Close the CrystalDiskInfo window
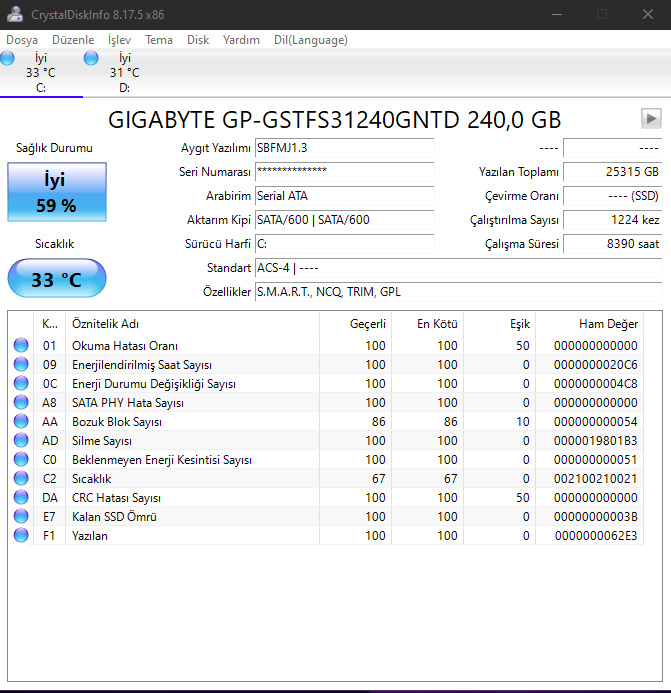This screenshot has height=693, width=671. pos(648,15)
